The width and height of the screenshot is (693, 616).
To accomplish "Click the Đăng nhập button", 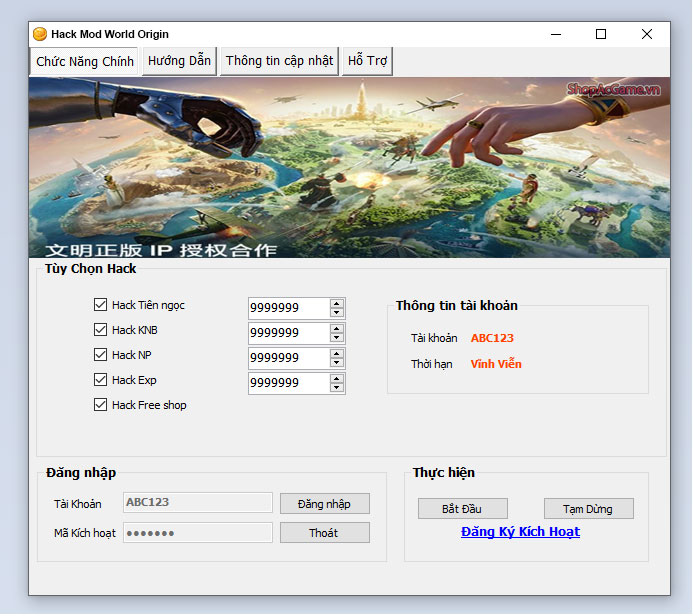I will [x=325, y=504].
